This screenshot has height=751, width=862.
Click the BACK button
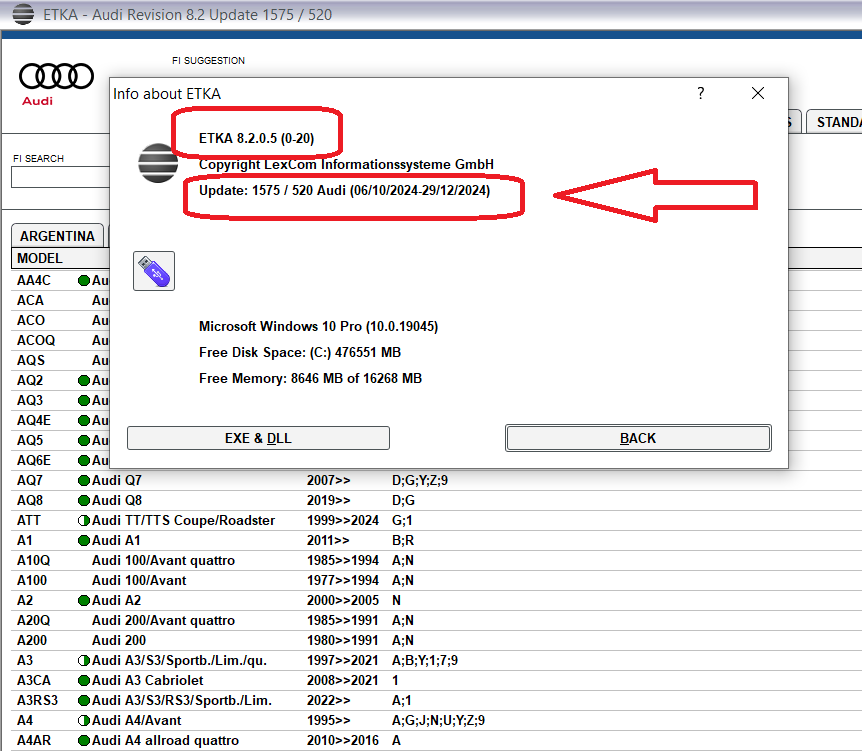(638, 438)
